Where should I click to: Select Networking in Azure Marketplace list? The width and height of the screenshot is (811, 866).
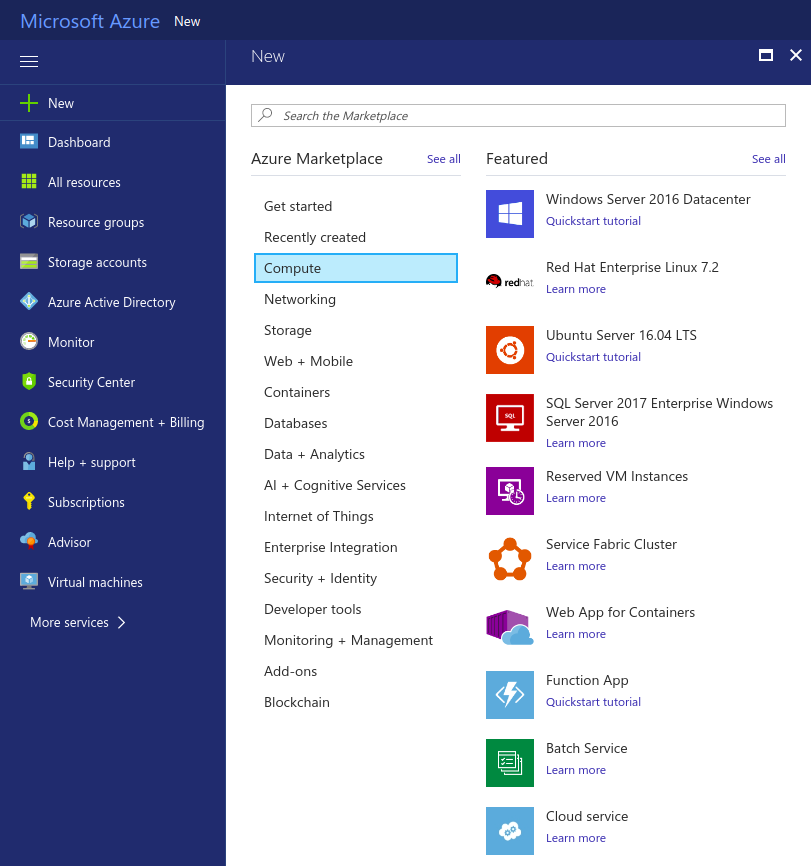click(300, 299)
